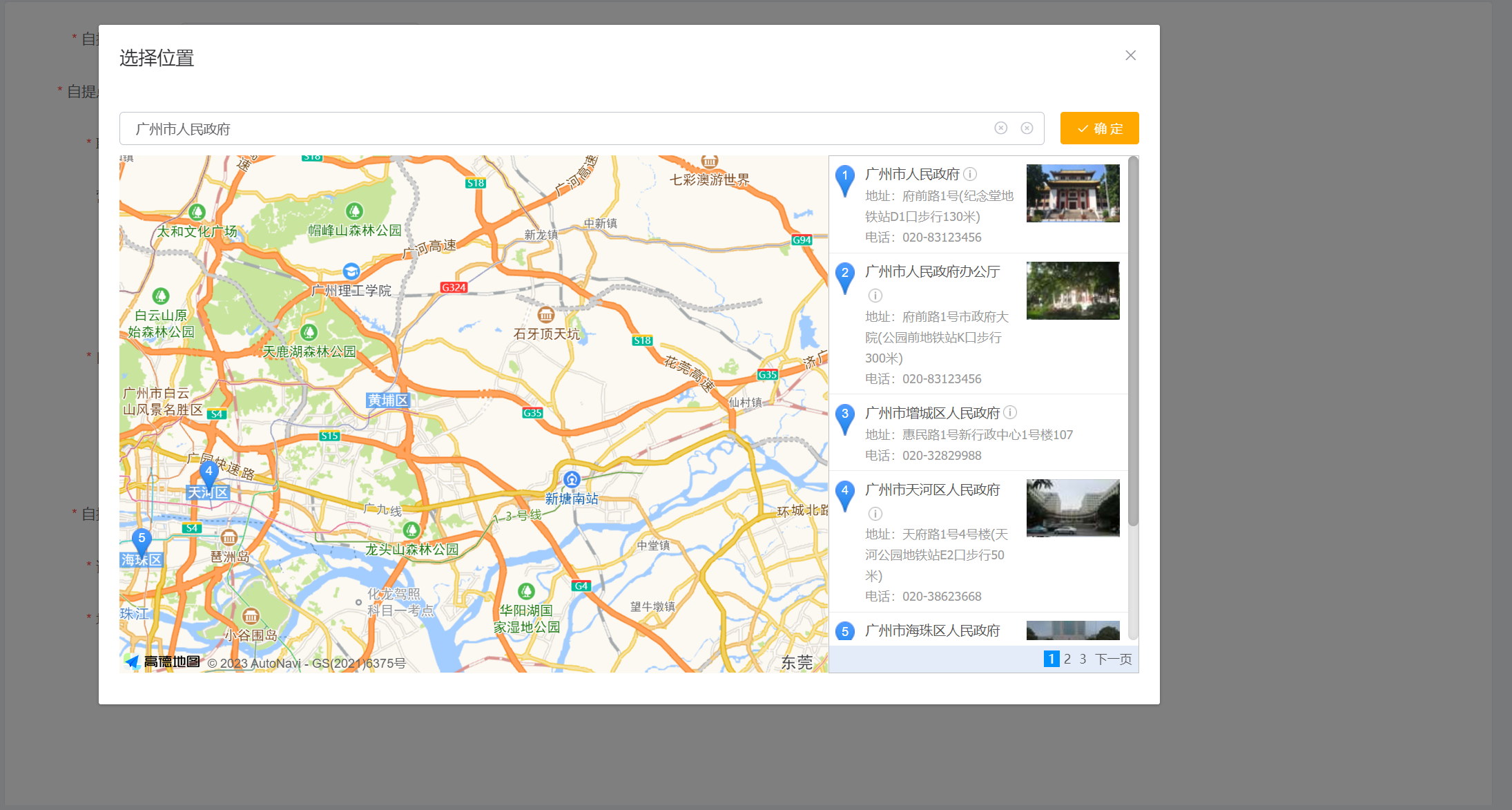Select result marker 1 in results list
Image resolution: width=1512 pixels, height=810 pixels.
(844, 180)
